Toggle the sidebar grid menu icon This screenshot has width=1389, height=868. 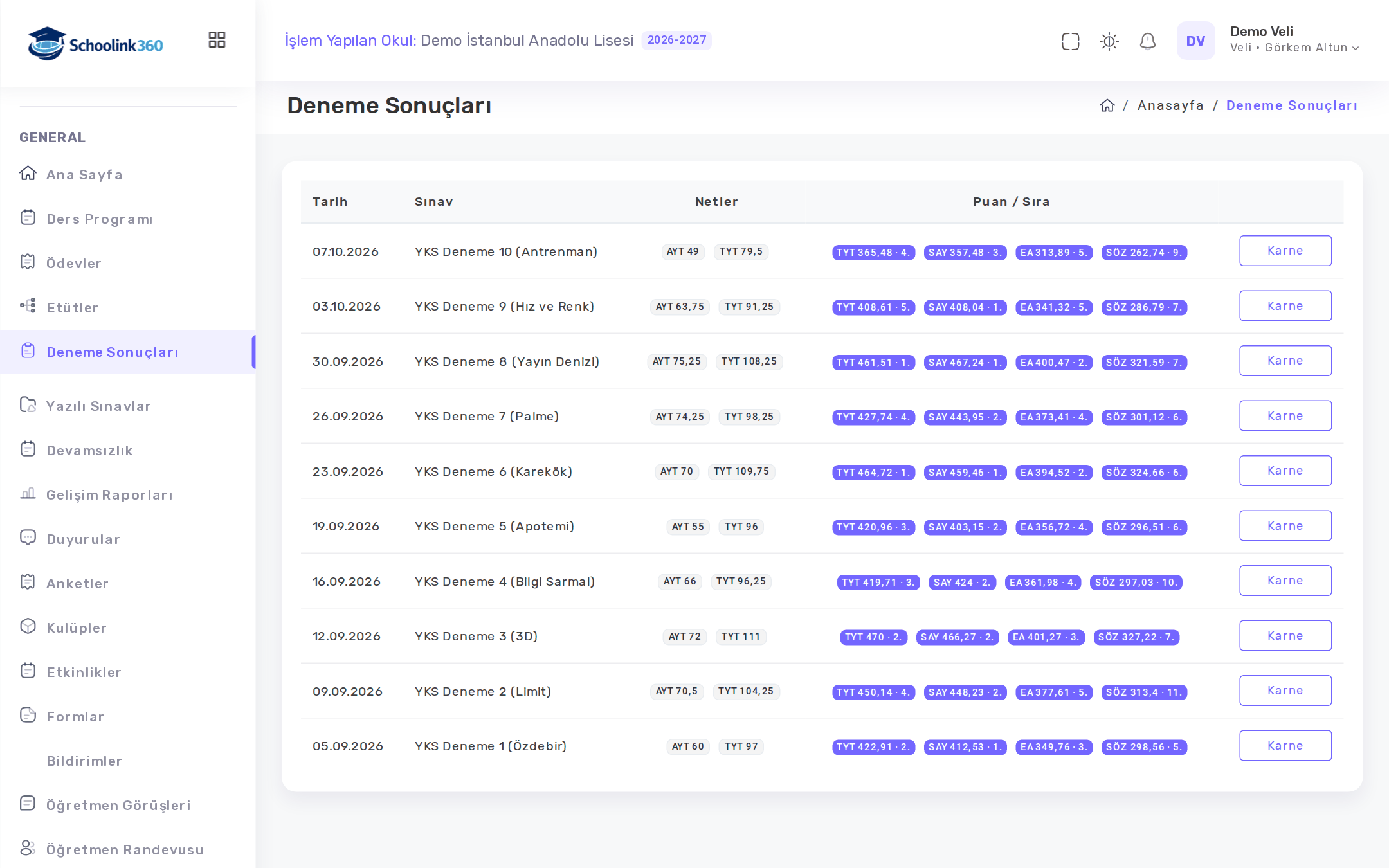[x=217, y=40]
